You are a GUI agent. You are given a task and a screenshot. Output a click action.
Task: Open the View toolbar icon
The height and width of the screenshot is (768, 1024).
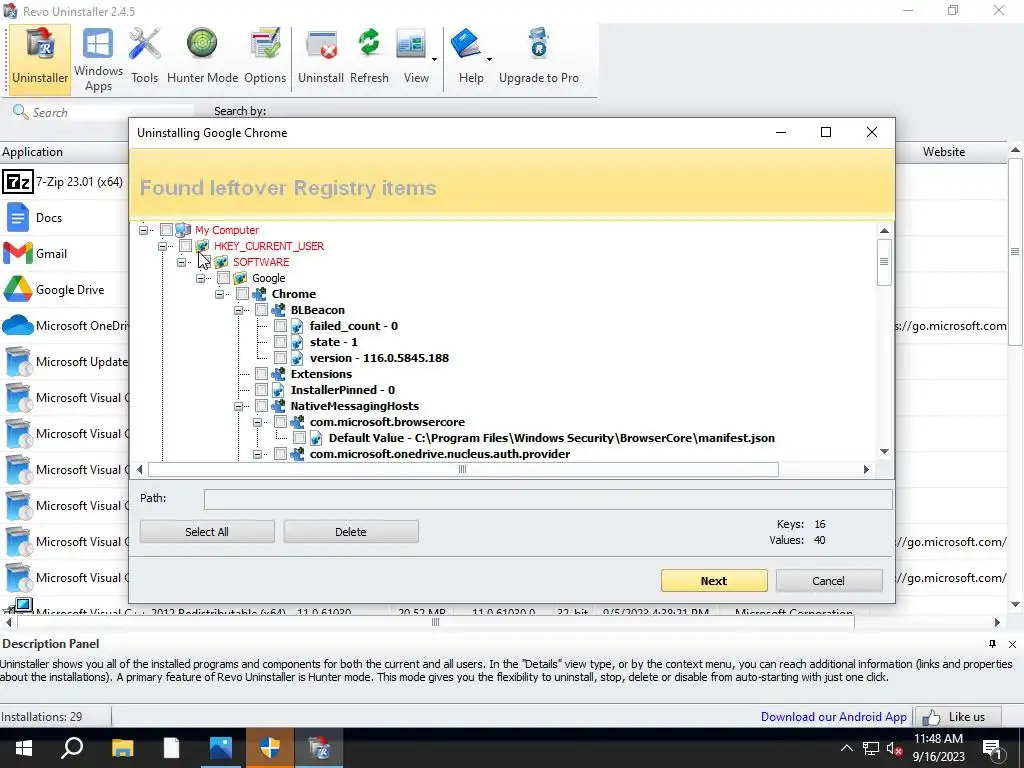[411, 46]
